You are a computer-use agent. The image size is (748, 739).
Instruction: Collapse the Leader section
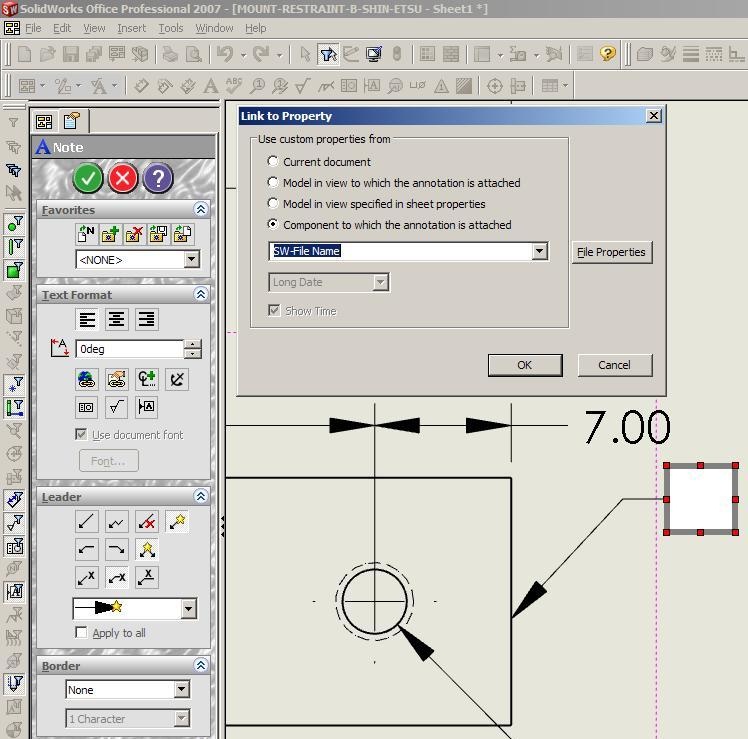click(x=200, y=497)
